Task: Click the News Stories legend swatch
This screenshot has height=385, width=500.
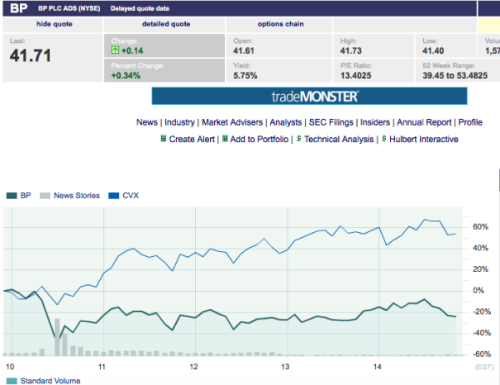Action: point(45,195)
